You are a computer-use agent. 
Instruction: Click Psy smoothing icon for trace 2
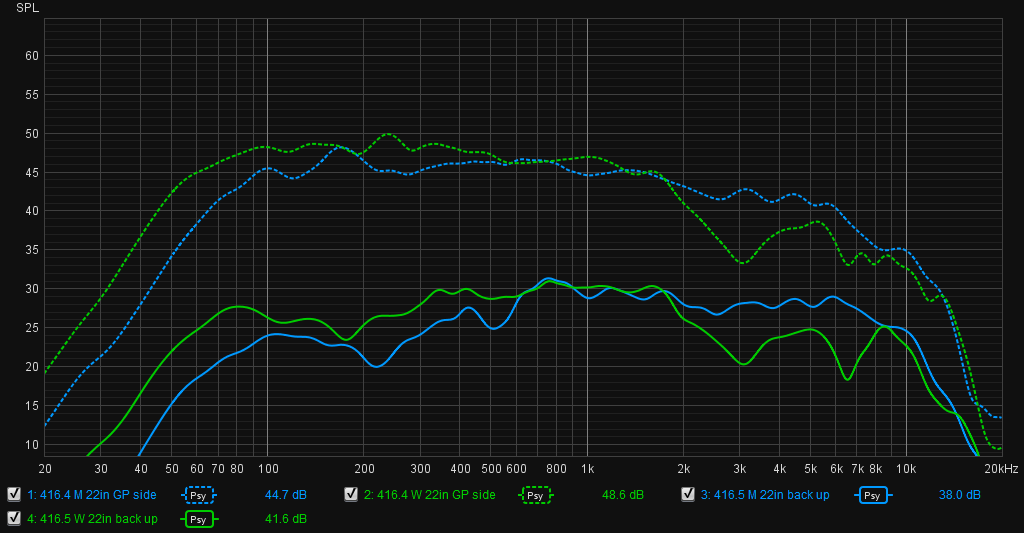click(536, 495)
